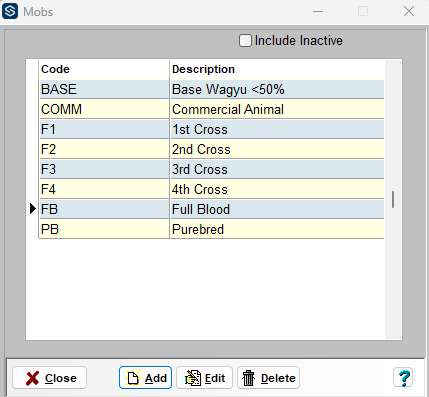Select the BASE code row
The width and height of the screenshot is (429, 397).
[212, 89]
